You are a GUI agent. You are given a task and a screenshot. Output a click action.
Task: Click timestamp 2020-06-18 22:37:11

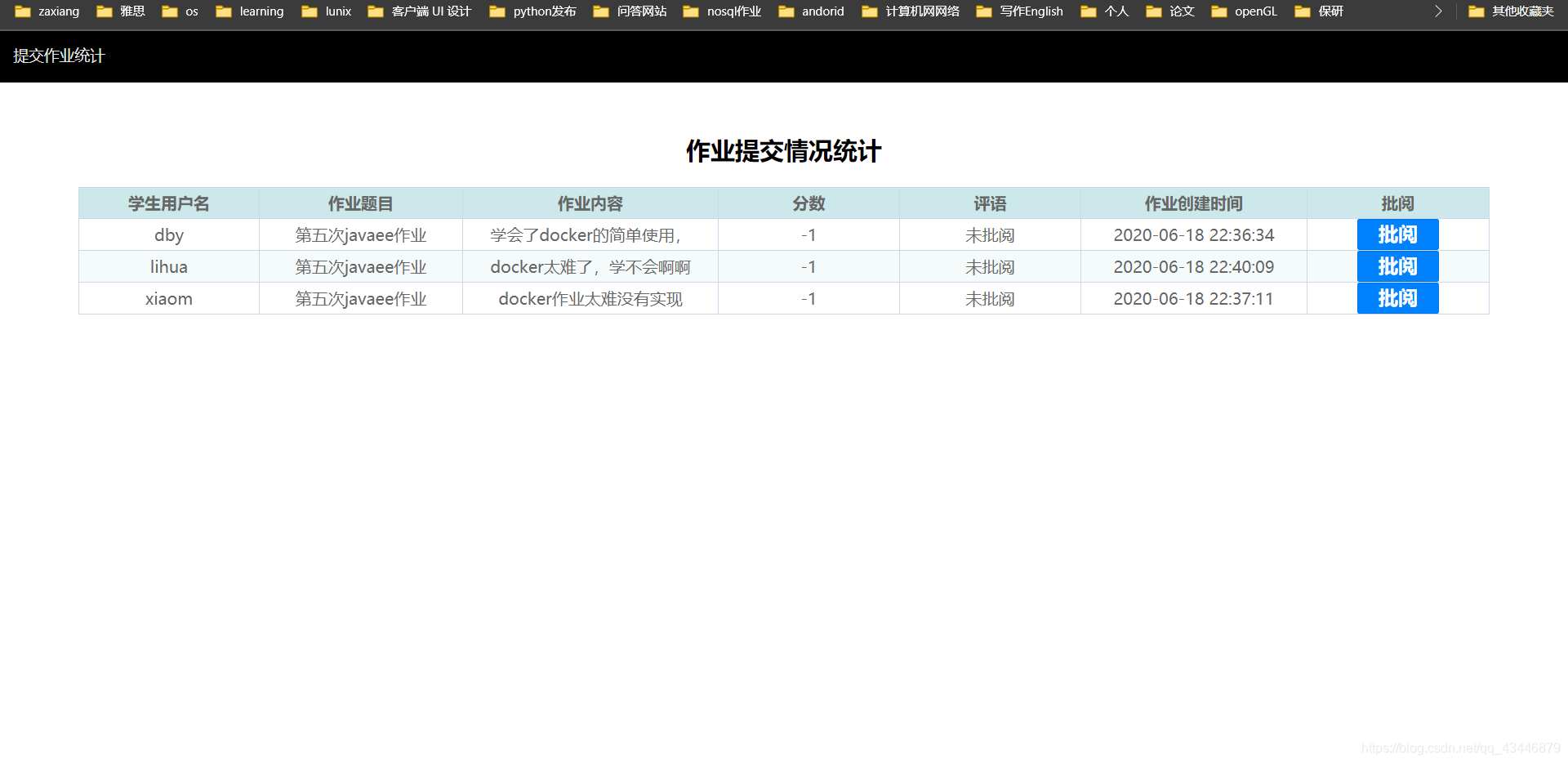coord(1194,299)
